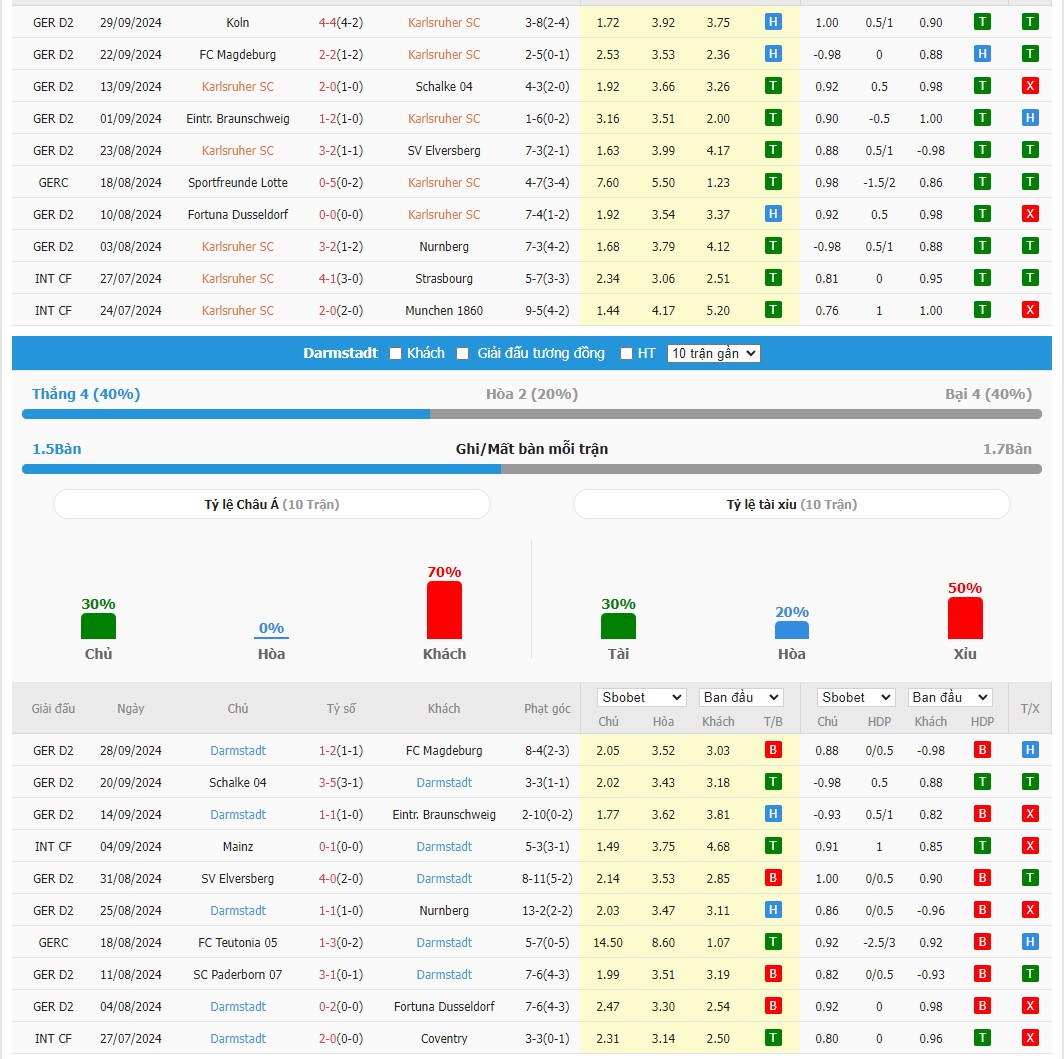Click green T T/X icon in Strasbourg row
This screenshot has height=1059, width=1064.
click(x=1030, y=277)
